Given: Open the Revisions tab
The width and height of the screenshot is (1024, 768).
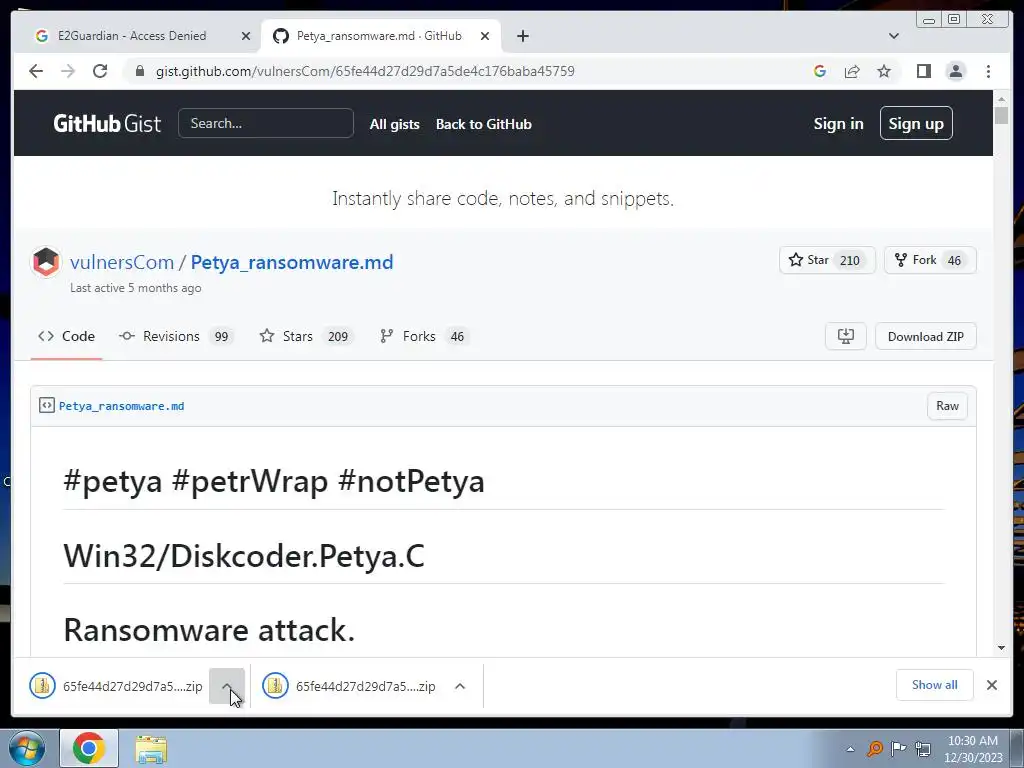Looking at the screenshot, I should pos(176,336).
